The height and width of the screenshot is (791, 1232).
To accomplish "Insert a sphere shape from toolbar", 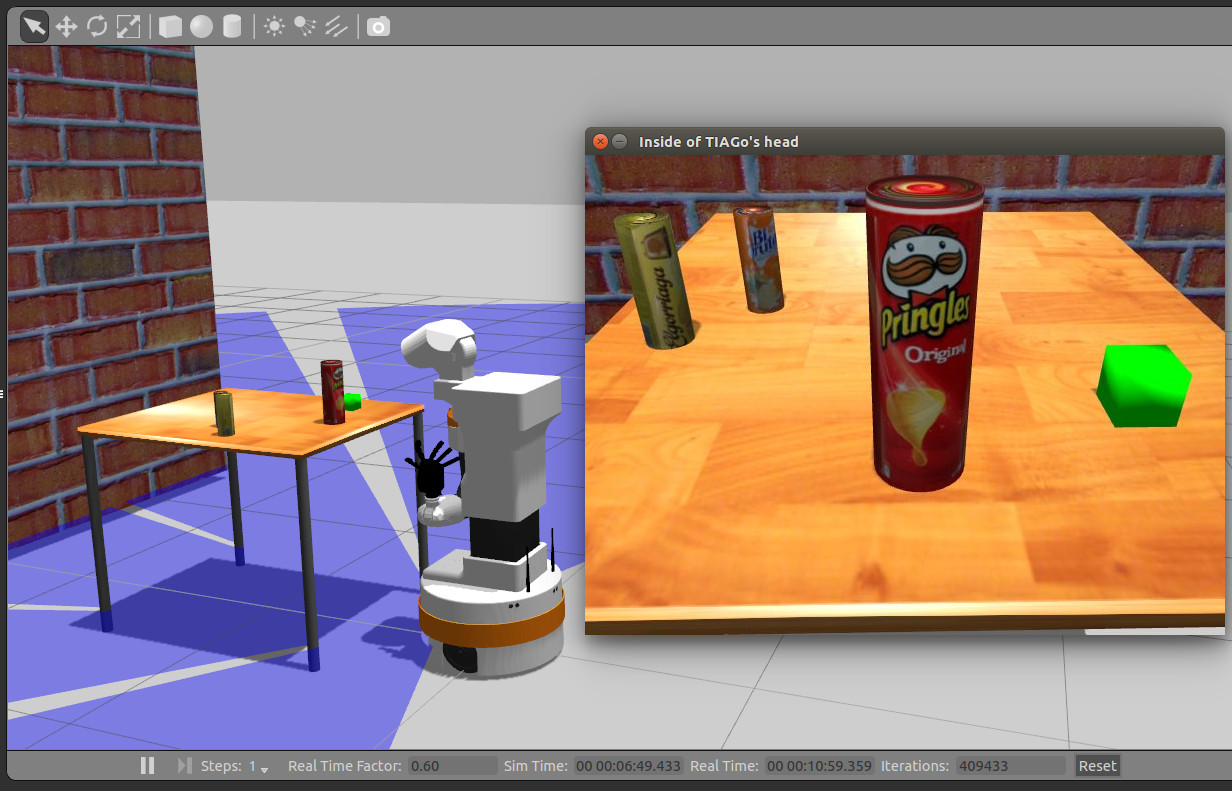I will [x=202, y=27].
